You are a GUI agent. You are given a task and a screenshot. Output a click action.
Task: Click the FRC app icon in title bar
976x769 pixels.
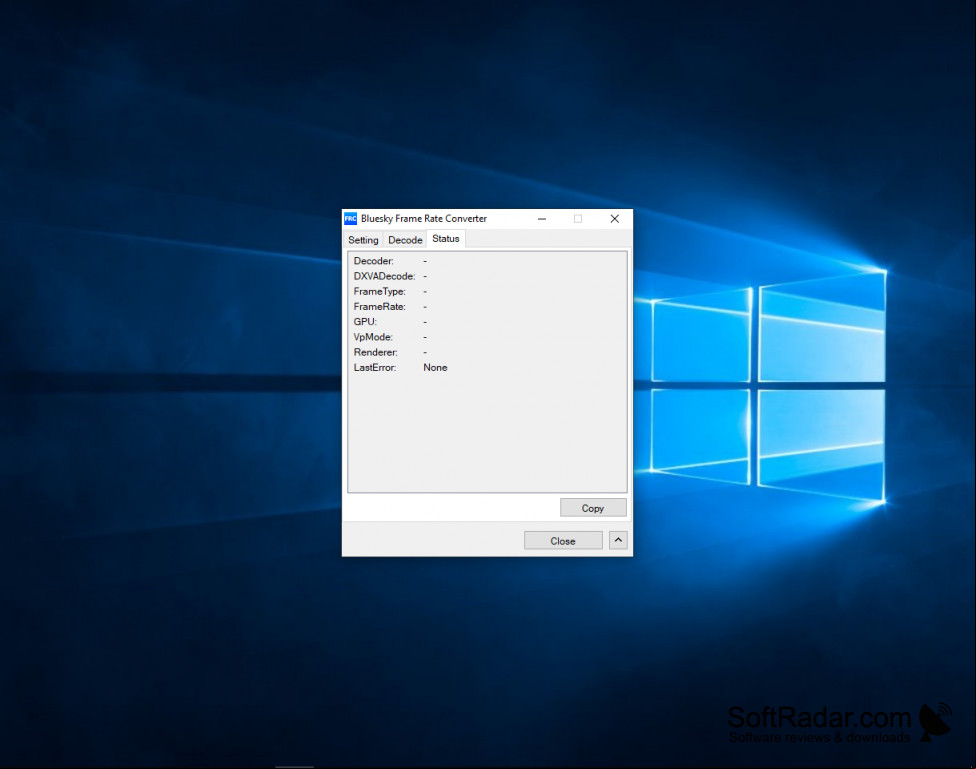[x=350, y=219]
